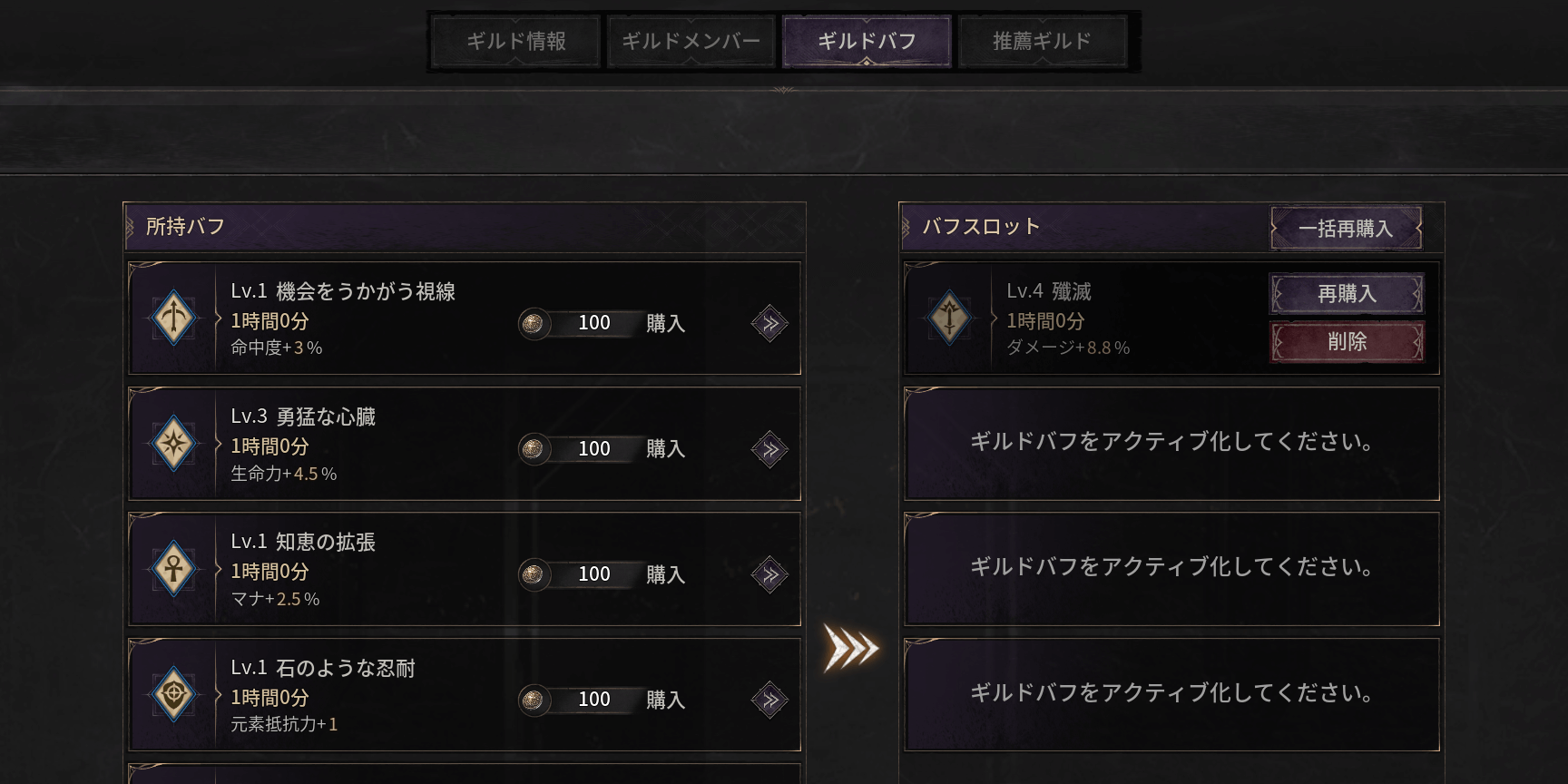Click the coin icon beside the first buff price
Image resolution: width=1568 pixels, height=784 pixels.
coord(534,322)
